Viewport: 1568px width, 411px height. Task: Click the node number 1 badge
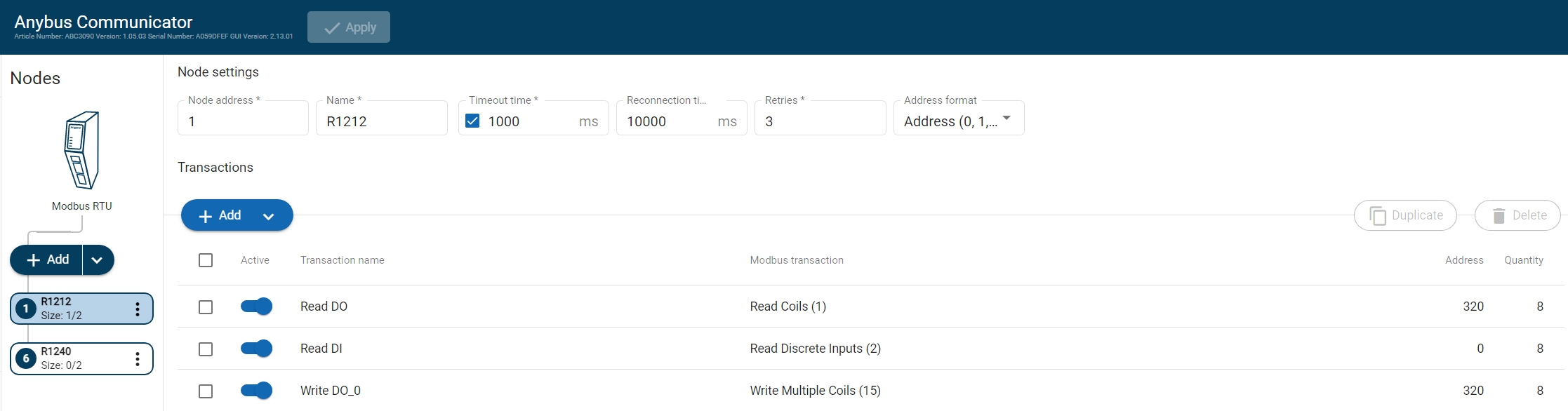pos(26,309)
